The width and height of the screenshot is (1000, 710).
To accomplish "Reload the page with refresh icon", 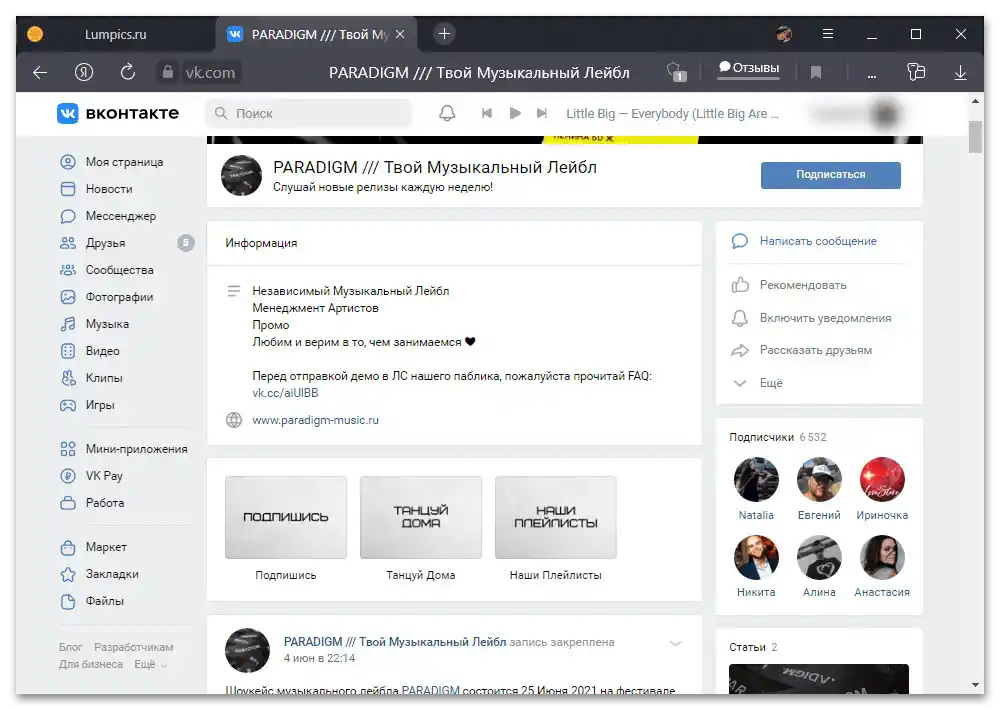I will [x=128, y=72].
